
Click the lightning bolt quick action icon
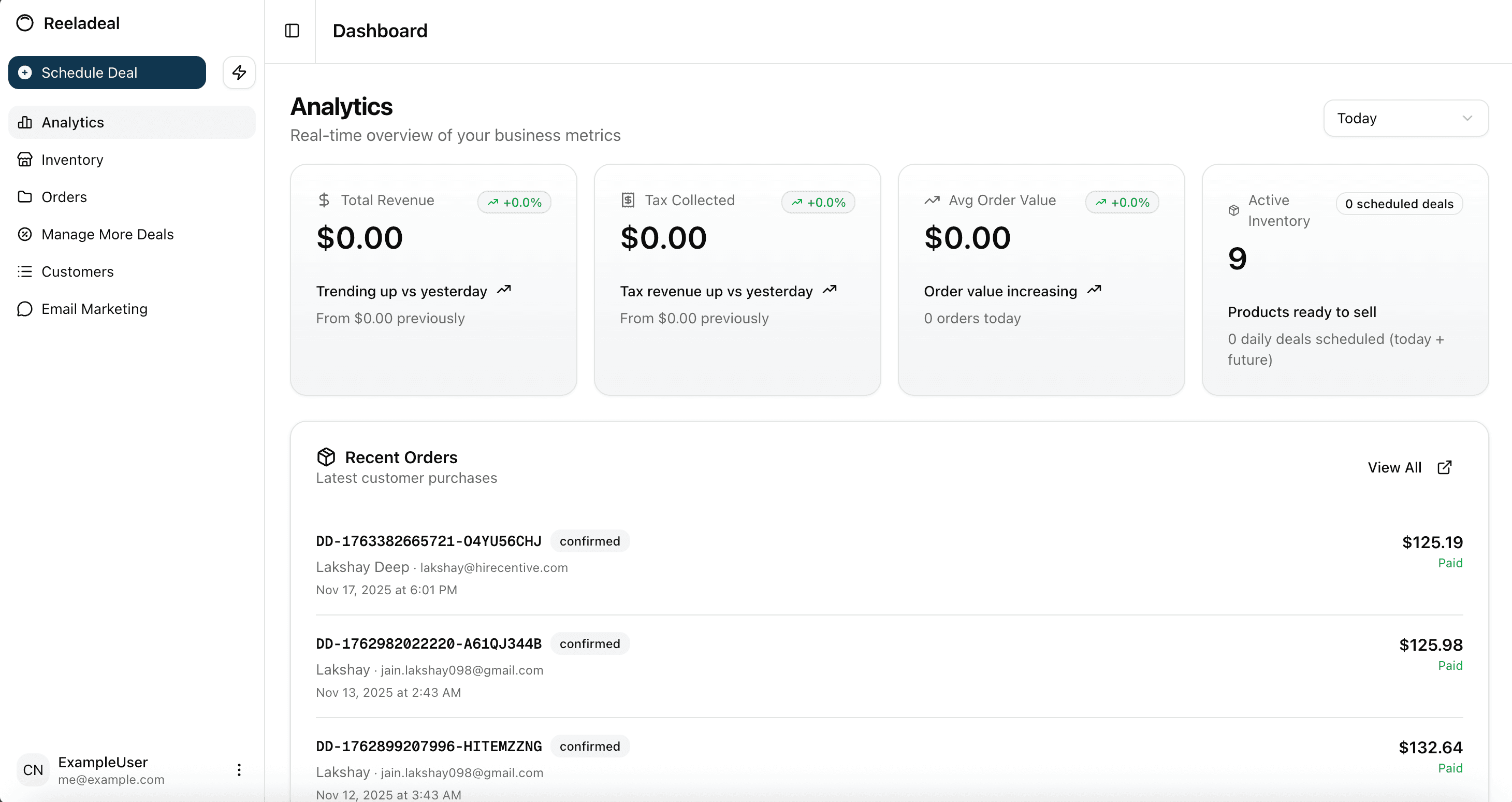[239, 73]
